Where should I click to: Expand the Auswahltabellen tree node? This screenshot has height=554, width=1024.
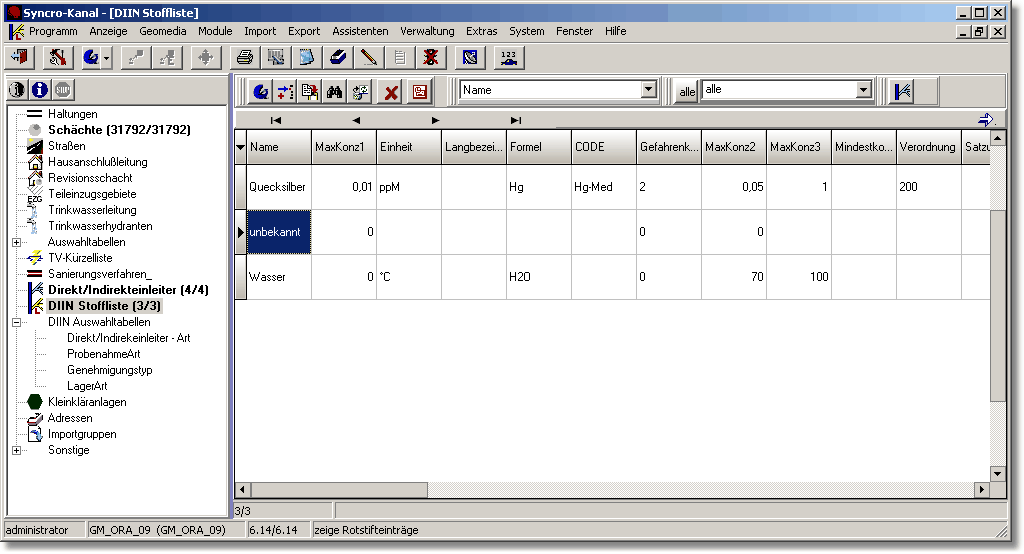point(17,242)
